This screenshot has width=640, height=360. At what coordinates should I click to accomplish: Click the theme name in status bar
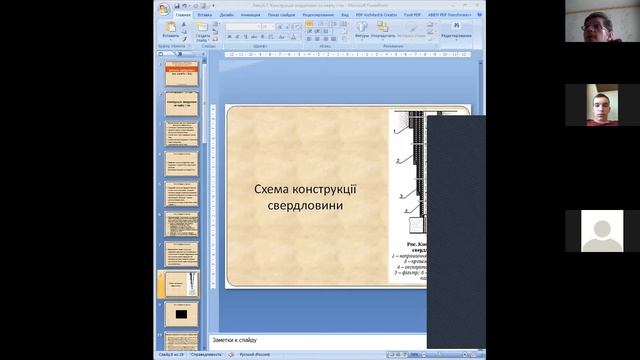pyautogui.click(x=206, y=355)
